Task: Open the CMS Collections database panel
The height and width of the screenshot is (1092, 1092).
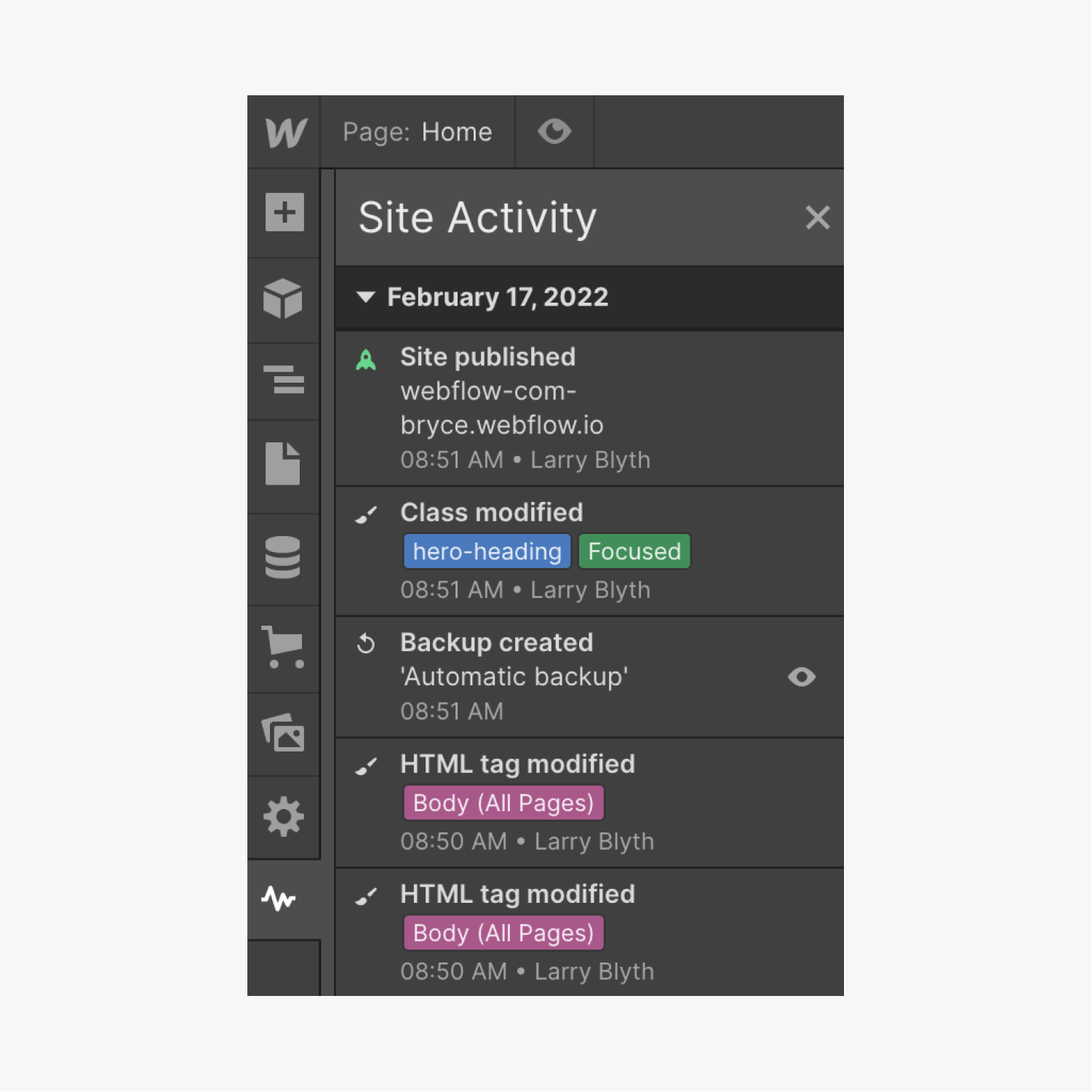Action: point(283,557)
